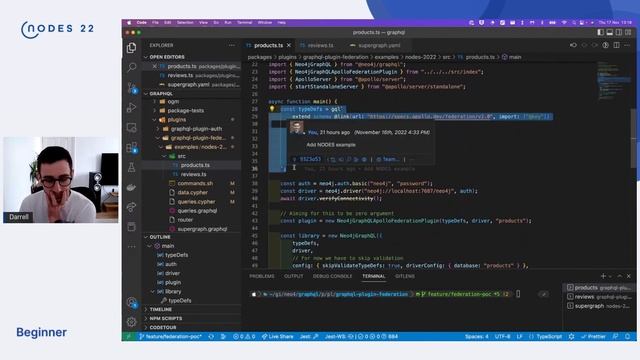This screenshot has height=360, width=640.
Task: Close the terminal panel
Action: [x=629, y=276]
